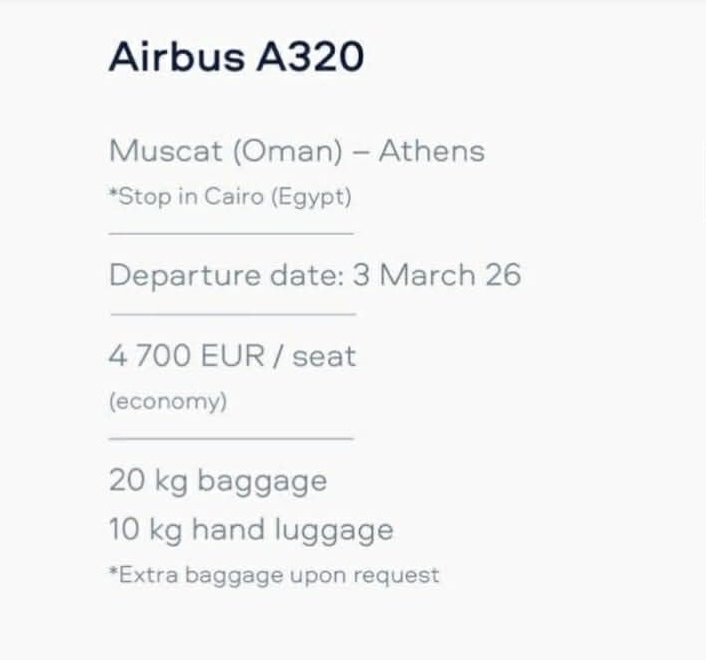
Task: Select the word Muscat in the route
Action: point(152,151)
